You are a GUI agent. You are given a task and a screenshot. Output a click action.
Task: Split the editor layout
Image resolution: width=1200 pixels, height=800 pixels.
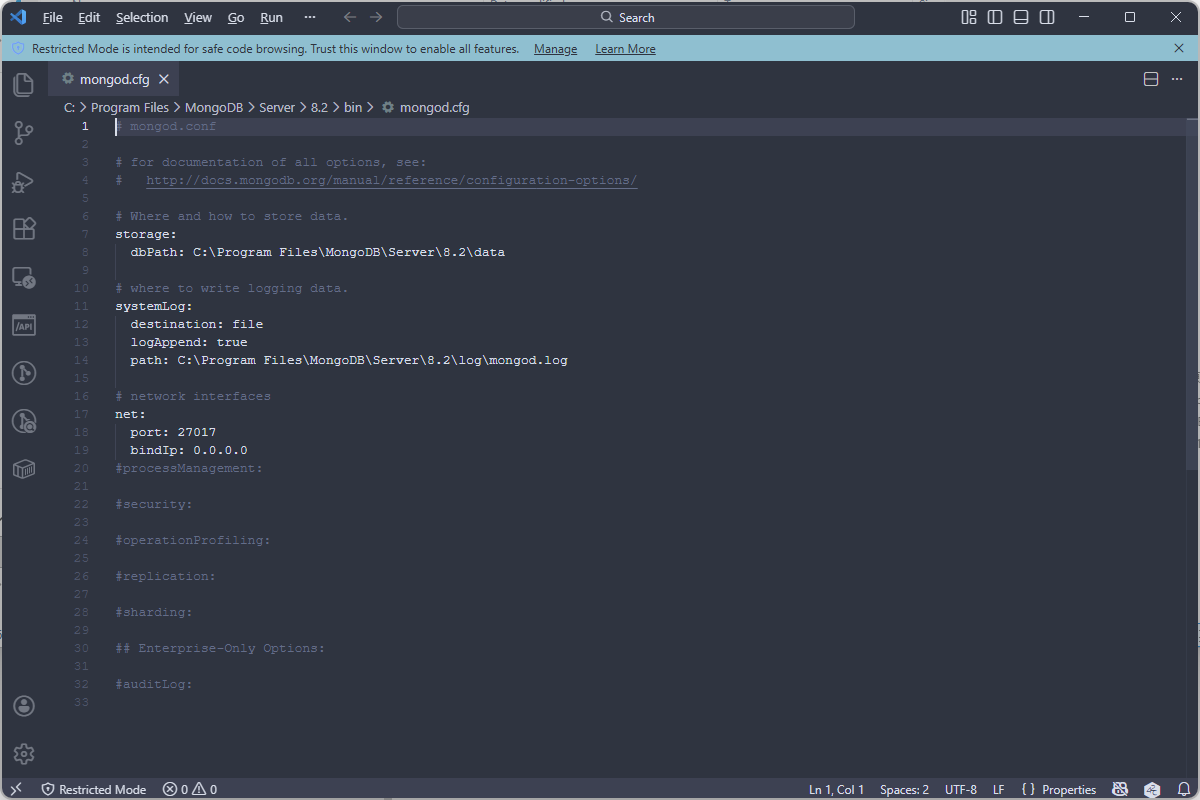pyautogui.click(x=1151, y=79)
